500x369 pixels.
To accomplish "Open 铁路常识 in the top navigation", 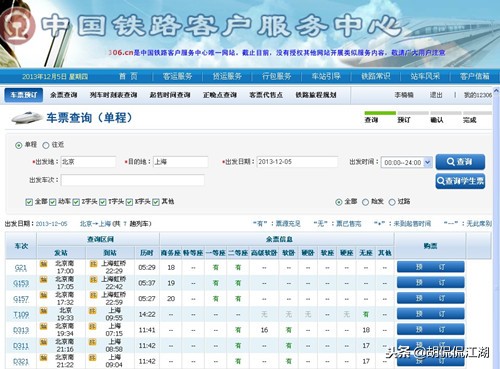I will 376,76.
